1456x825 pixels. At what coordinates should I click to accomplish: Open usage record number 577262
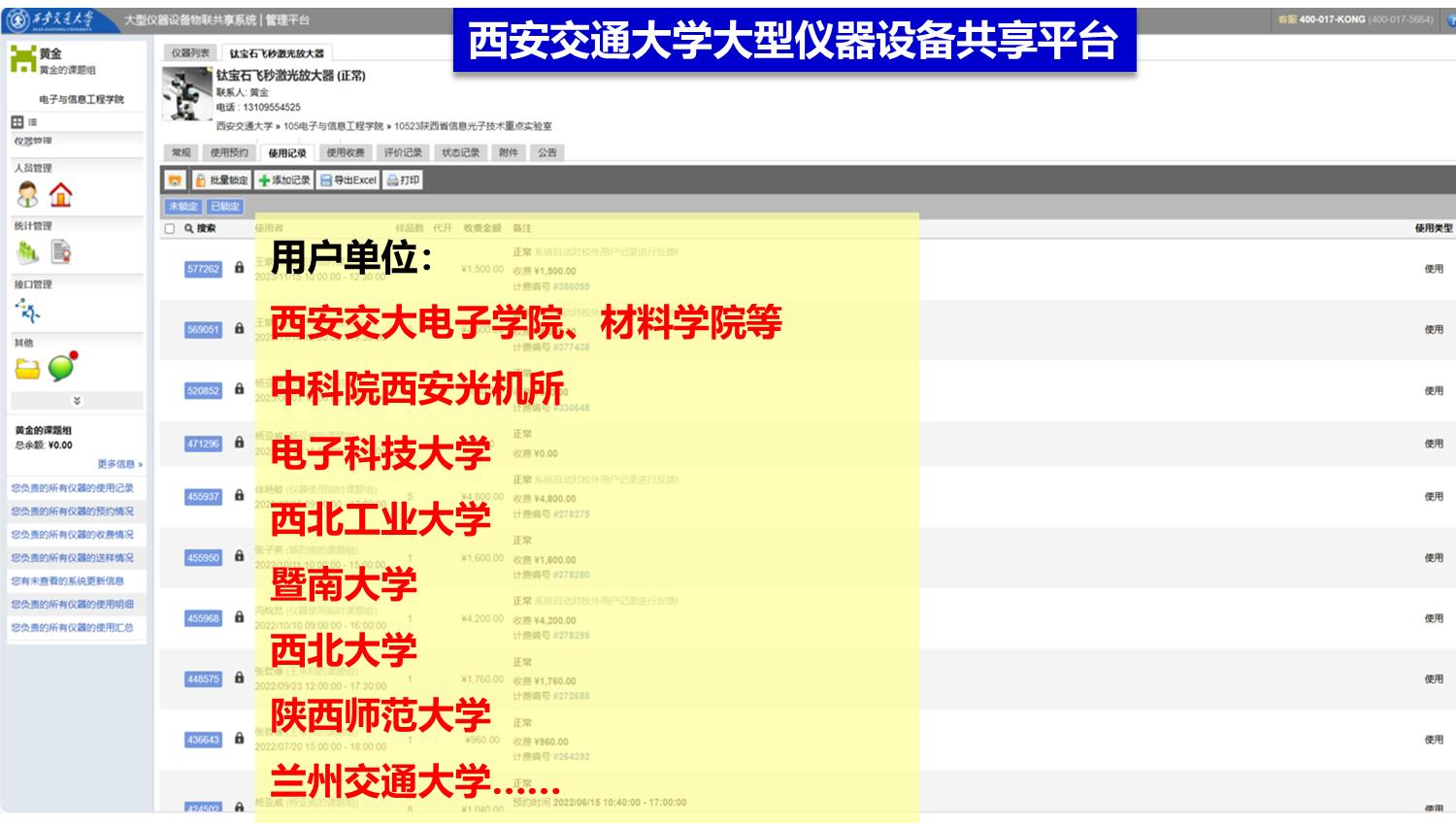(x=203, y=269)
